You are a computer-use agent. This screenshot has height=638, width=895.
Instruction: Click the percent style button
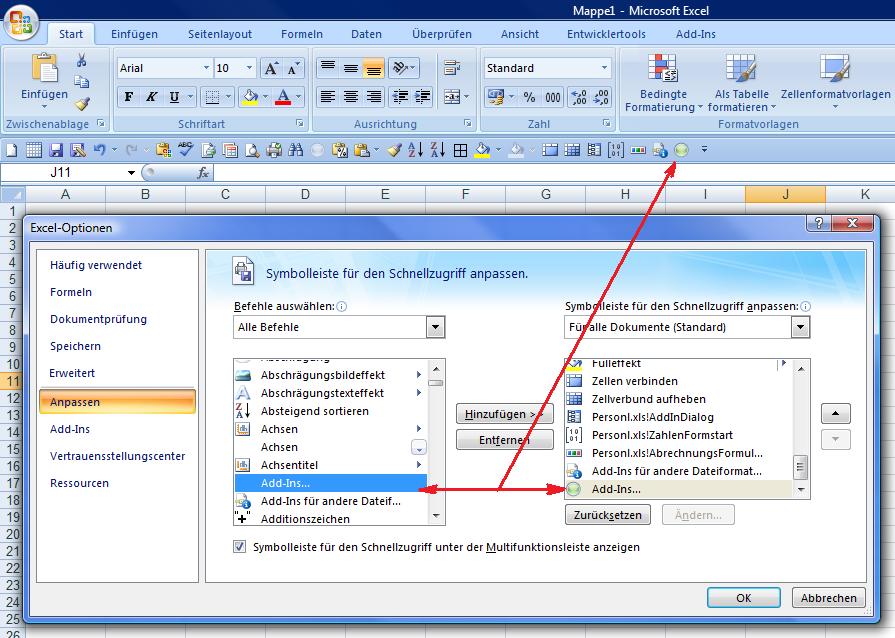[x=528, y=97]
